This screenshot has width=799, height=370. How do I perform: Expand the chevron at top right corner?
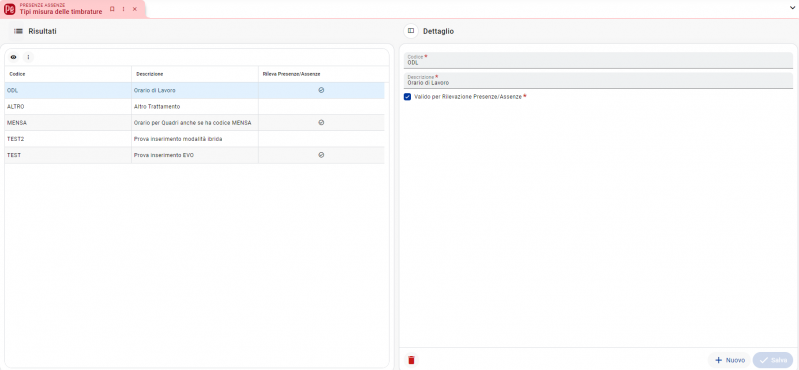click(792, 8)
